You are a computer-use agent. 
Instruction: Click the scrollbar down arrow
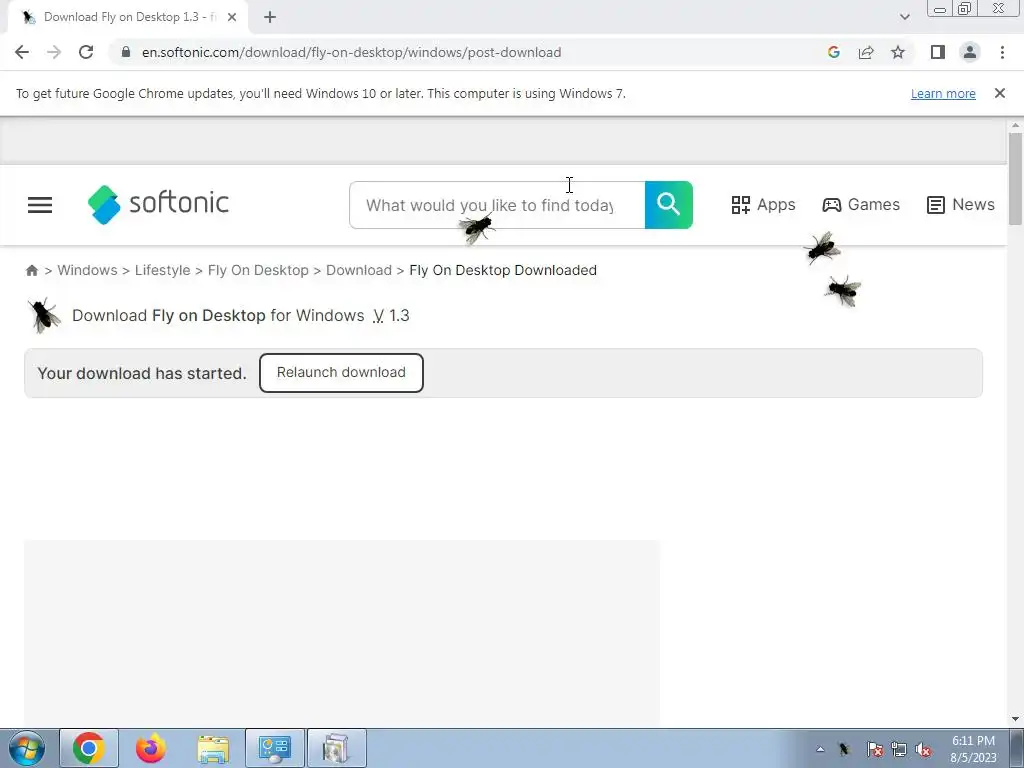(x=1015, y=719)
